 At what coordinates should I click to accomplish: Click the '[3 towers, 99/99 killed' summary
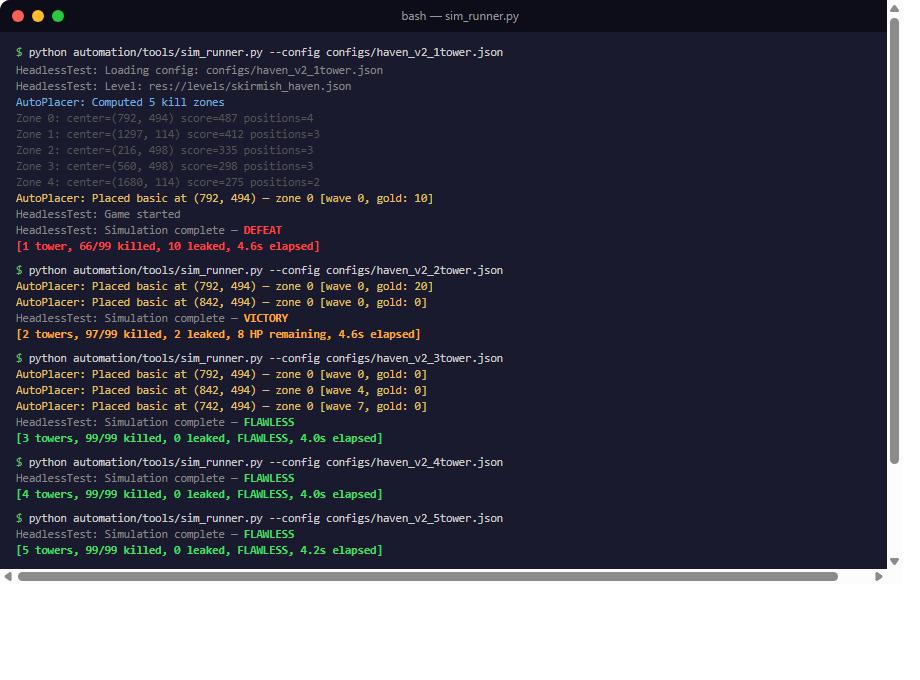tap(199, 438)
